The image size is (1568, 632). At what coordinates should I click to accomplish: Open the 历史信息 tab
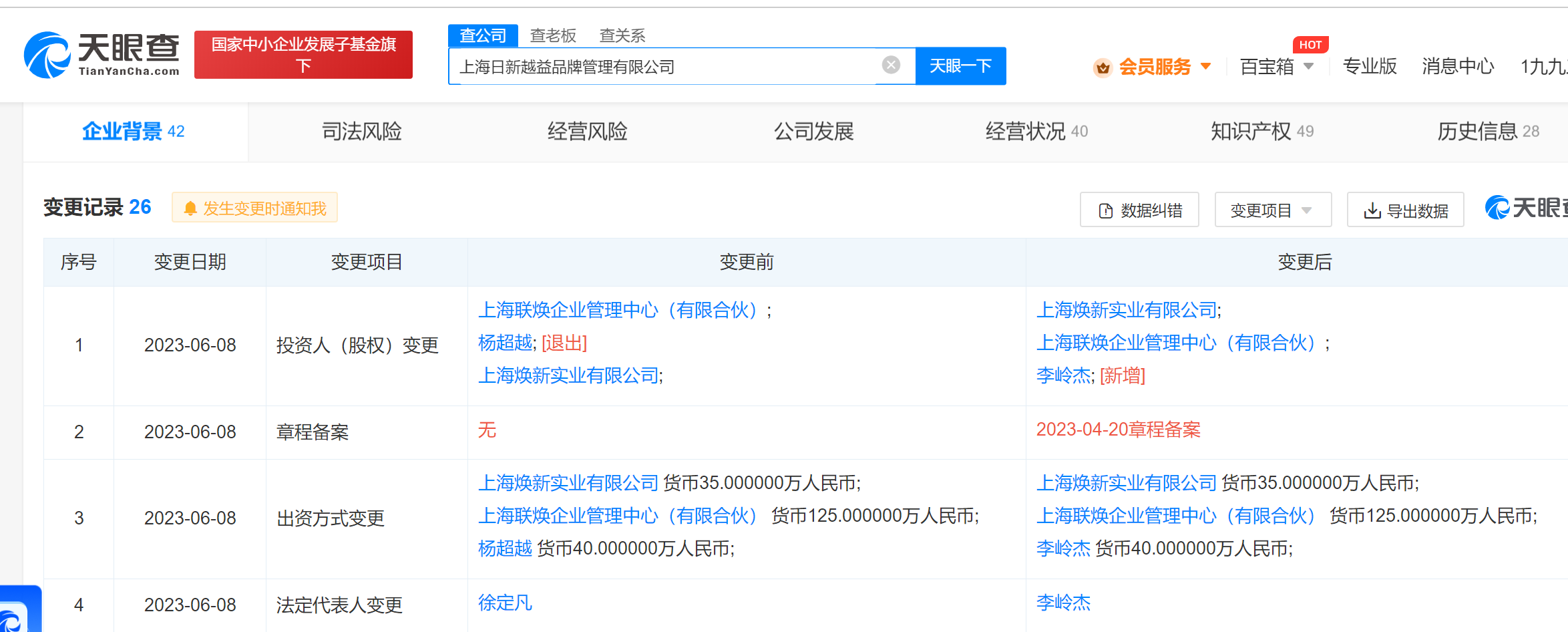(1489, 132)
